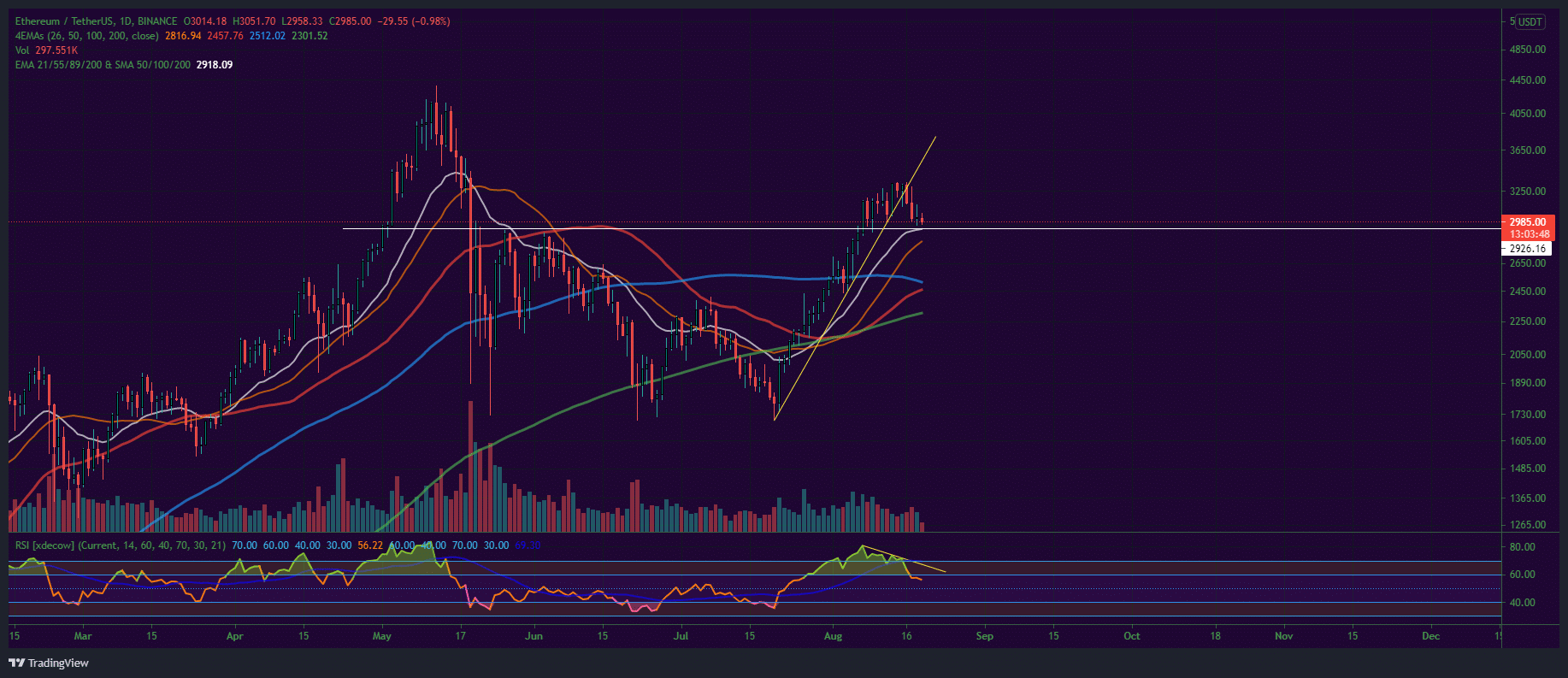Click the green EMA value 2301.52
Image resolution: width=1568 pixels, height=678 pixels.
click(309, 36)
